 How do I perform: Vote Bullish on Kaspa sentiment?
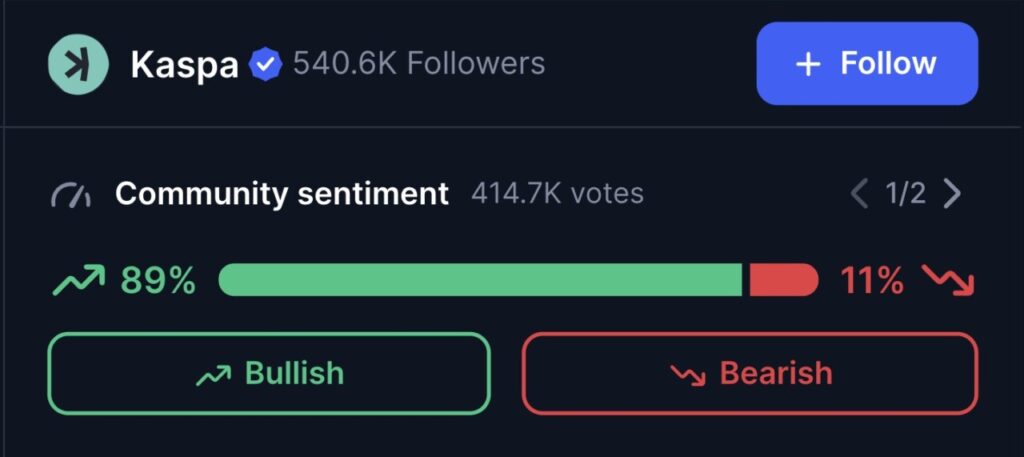(x=269, y=373)
